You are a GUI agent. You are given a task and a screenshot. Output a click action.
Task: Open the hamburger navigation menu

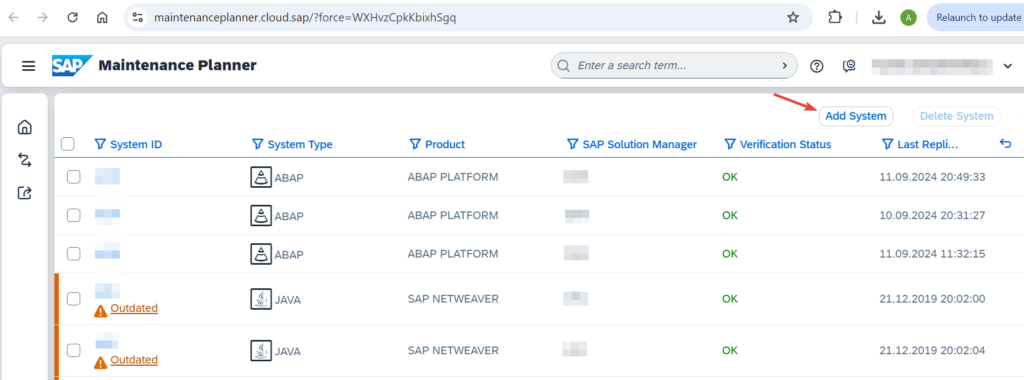point(28,66)
